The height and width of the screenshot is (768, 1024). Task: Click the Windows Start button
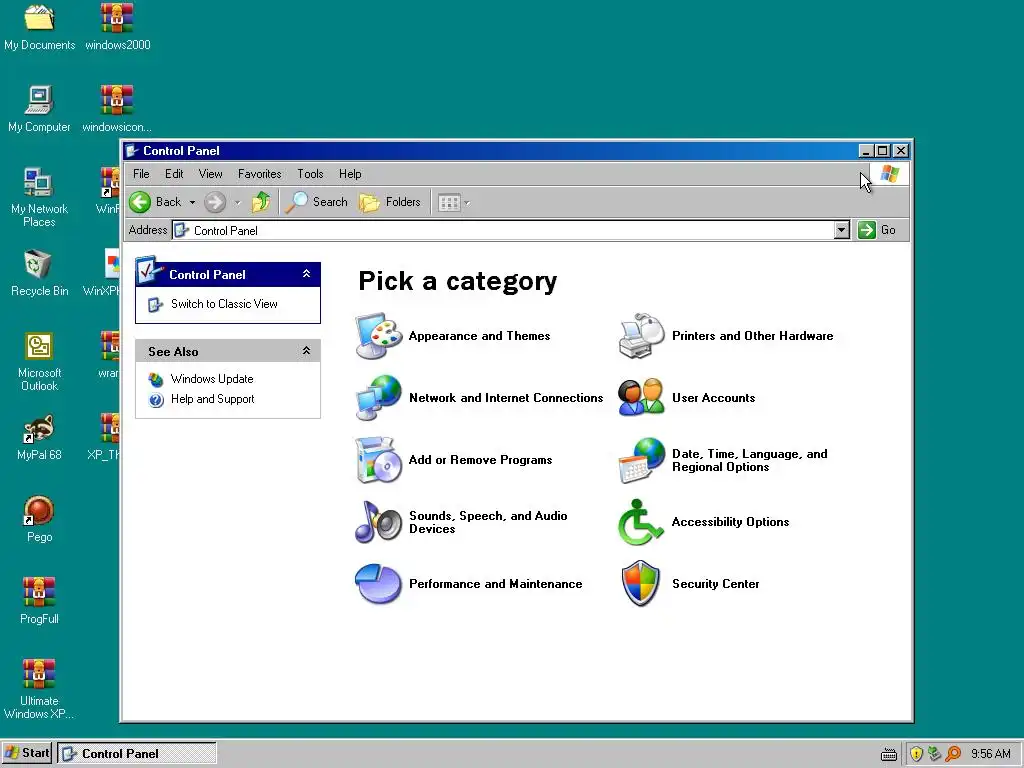pos(27,753)
